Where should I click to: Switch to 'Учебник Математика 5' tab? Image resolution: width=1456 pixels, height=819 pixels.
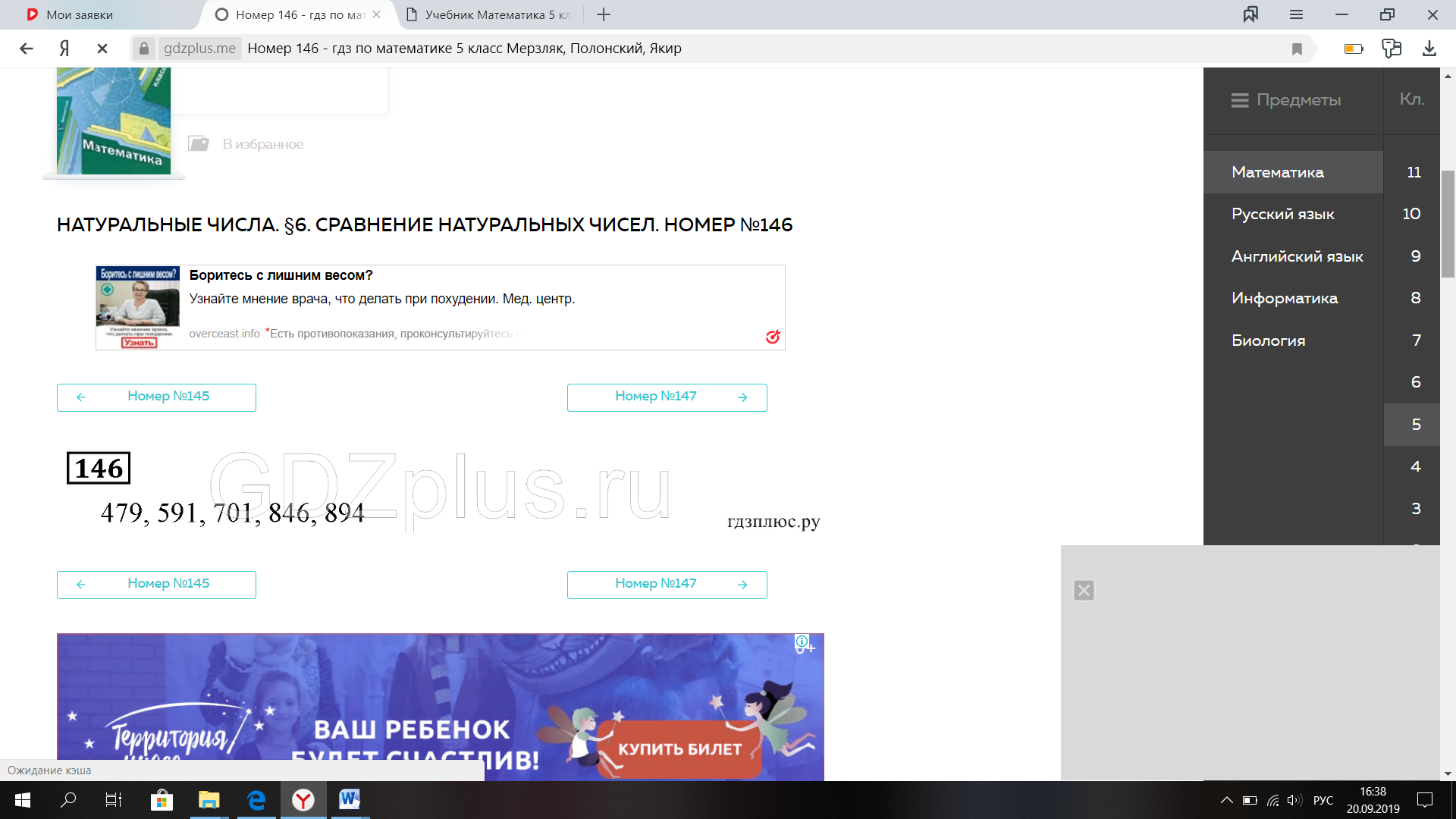[x=489, y=14]
